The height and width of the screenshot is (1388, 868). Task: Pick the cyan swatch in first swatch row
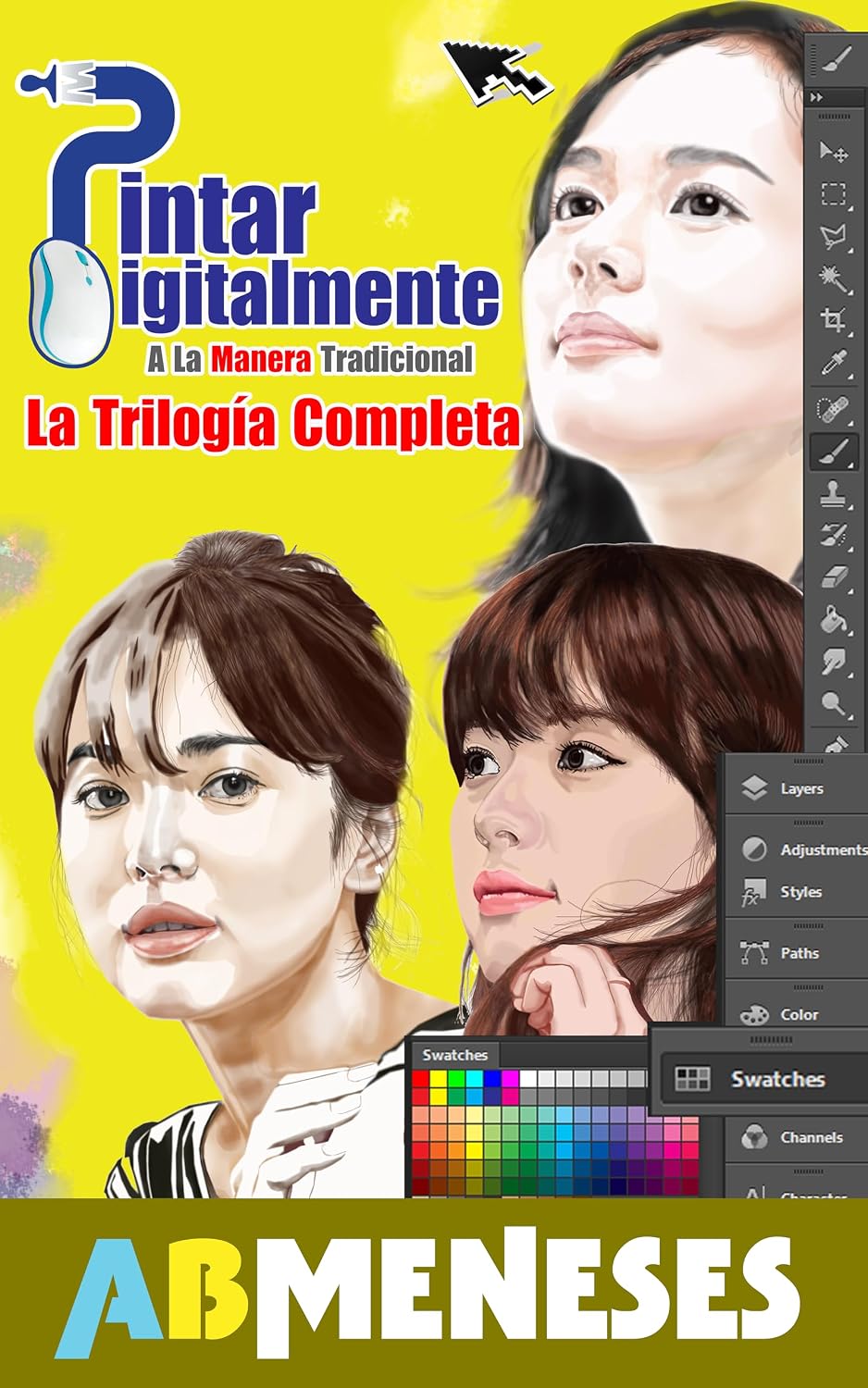pos(475,1079)
